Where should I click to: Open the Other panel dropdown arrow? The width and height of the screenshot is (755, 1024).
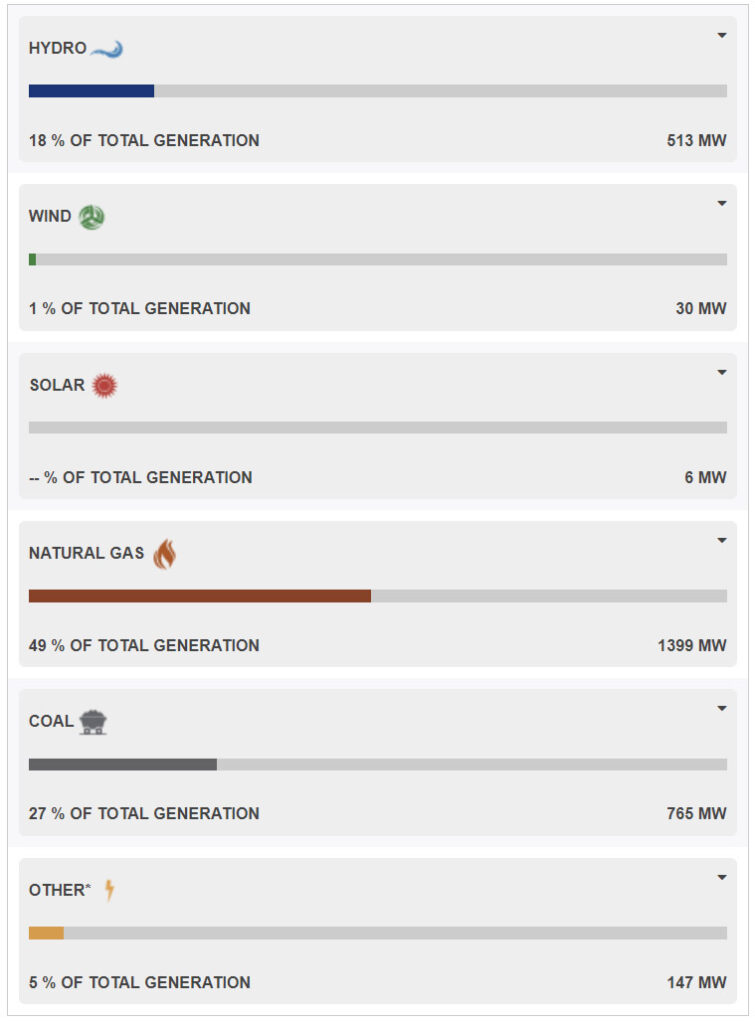tap(722, 878)
